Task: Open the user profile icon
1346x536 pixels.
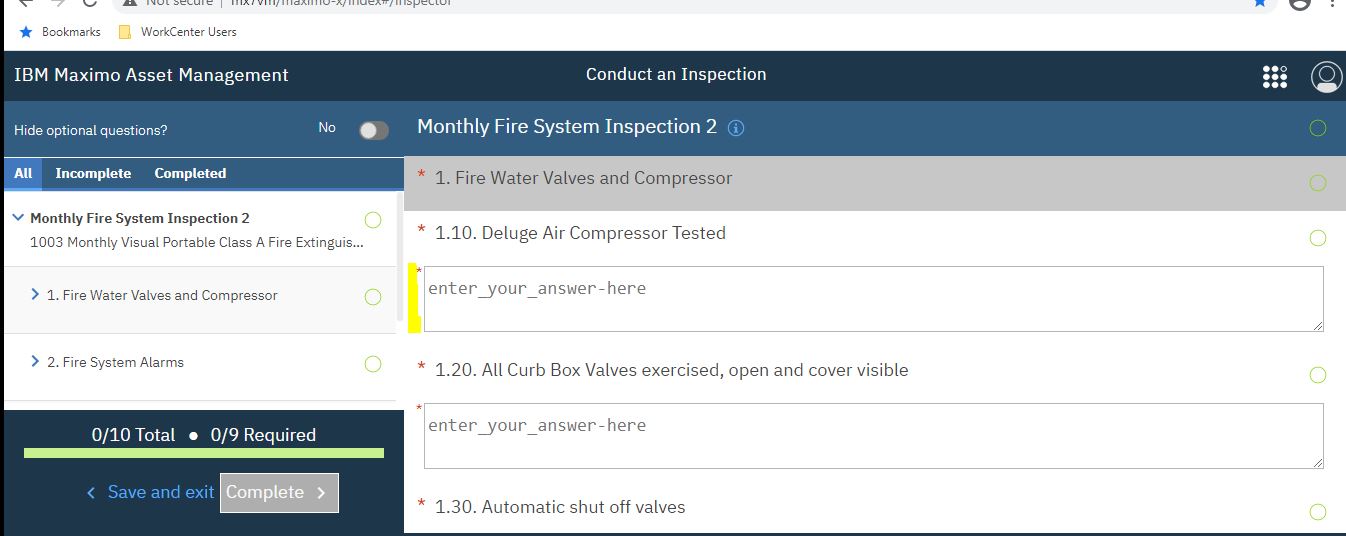Action: click(1326, 77)
